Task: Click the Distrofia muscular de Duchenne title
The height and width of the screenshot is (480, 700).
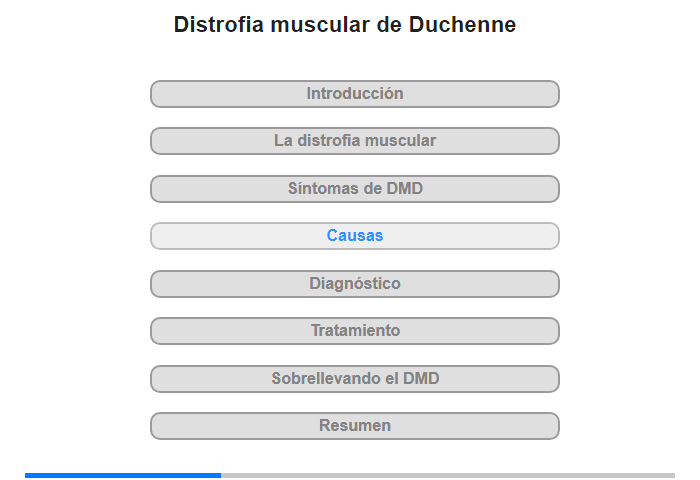Action: click(x=345, y=25)
